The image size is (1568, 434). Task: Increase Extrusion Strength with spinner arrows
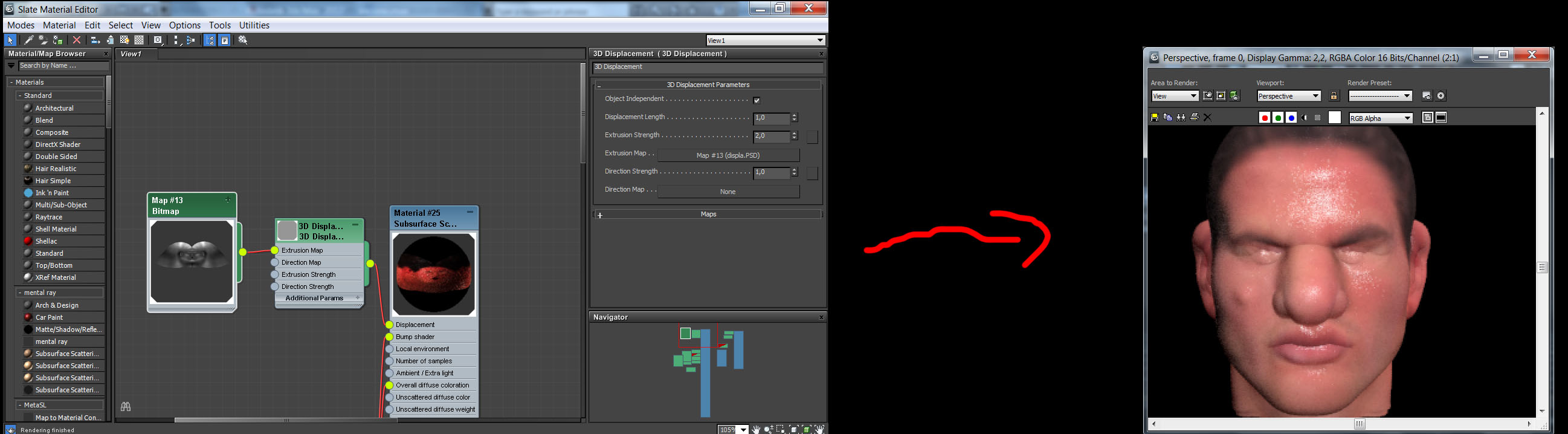(x=795, y=134)
